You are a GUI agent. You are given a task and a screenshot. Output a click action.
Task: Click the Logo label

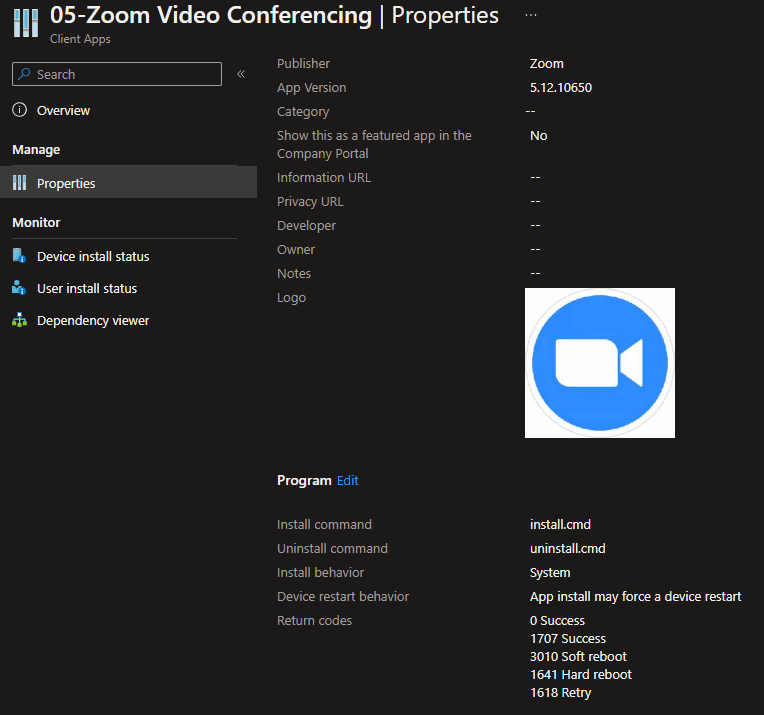click(291, 298)
